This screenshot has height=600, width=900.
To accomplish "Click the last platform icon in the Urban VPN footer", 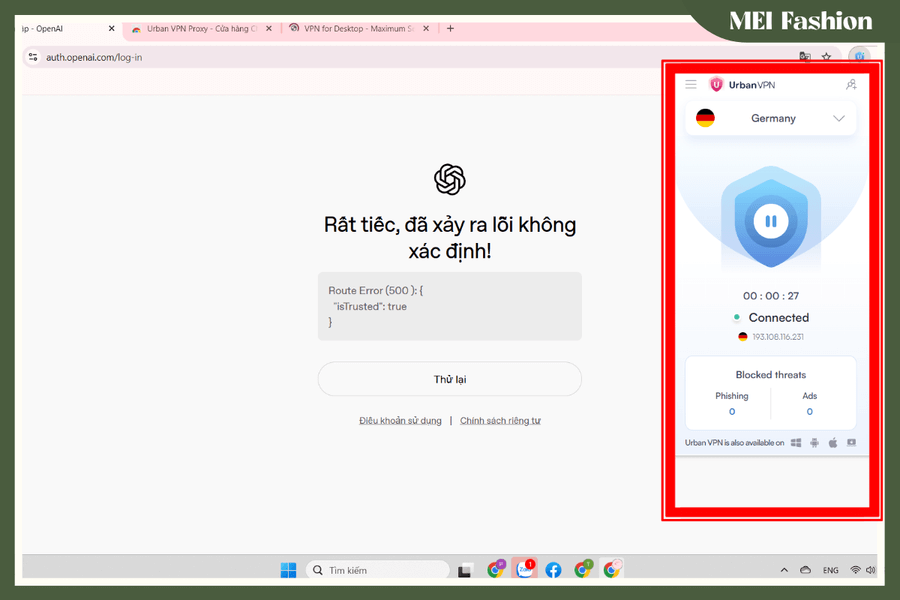I will click(851, 443).
